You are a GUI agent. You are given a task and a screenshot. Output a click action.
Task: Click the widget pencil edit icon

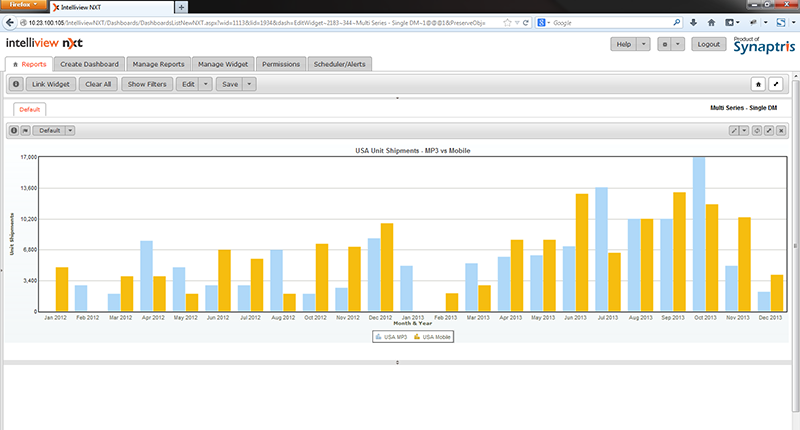click(x=734, y=130)
